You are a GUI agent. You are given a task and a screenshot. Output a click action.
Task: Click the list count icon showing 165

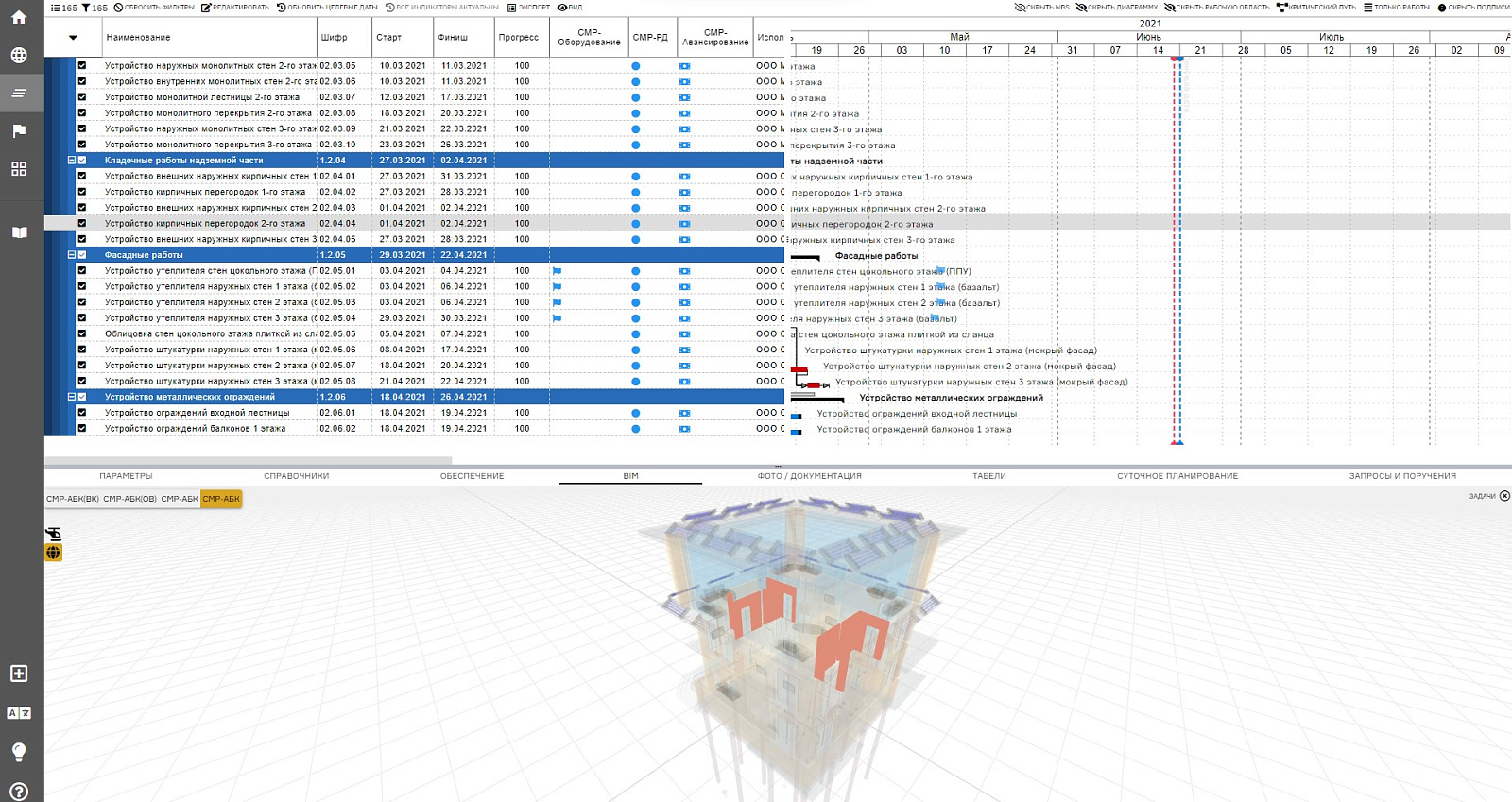[63, 8]
